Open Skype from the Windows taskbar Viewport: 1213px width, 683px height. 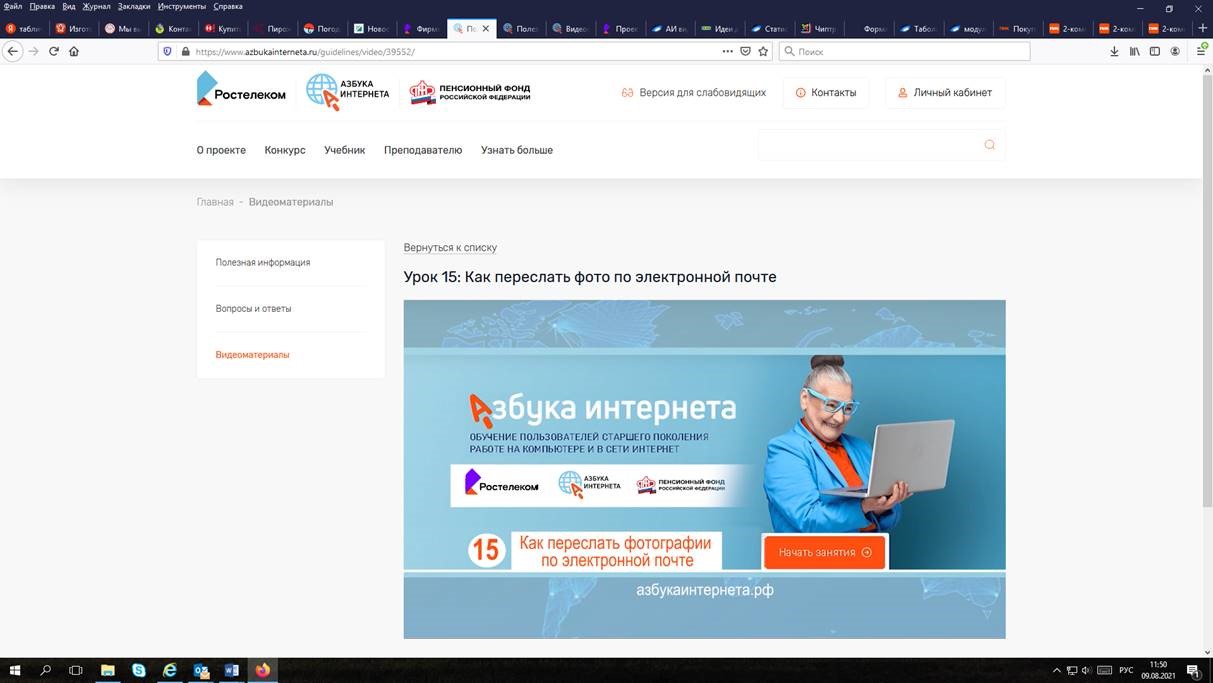pos(139,670)
